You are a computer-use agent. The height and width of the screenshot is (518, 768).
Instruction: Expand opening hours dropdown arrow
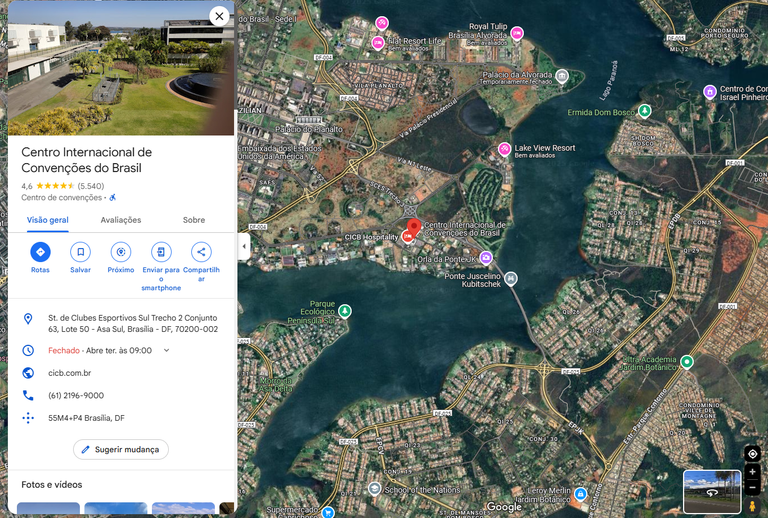point(167,350)
